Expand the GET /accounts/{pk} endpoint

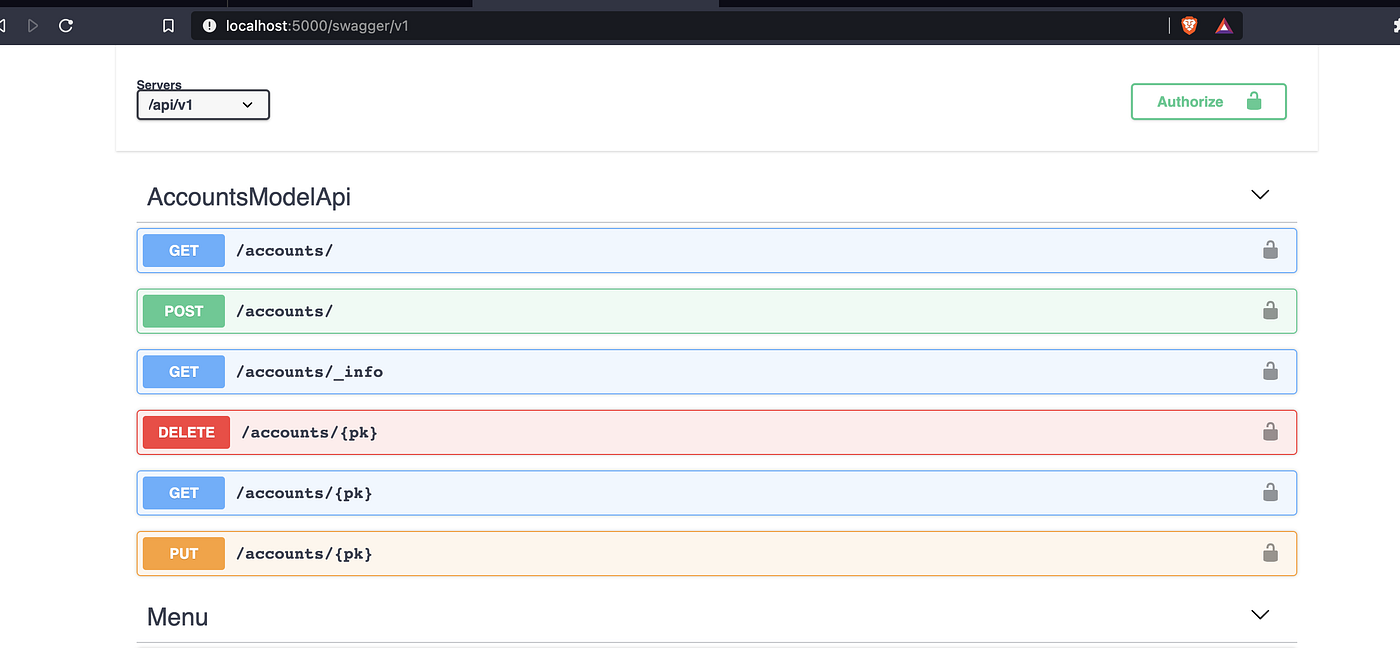tap(717, 492)
